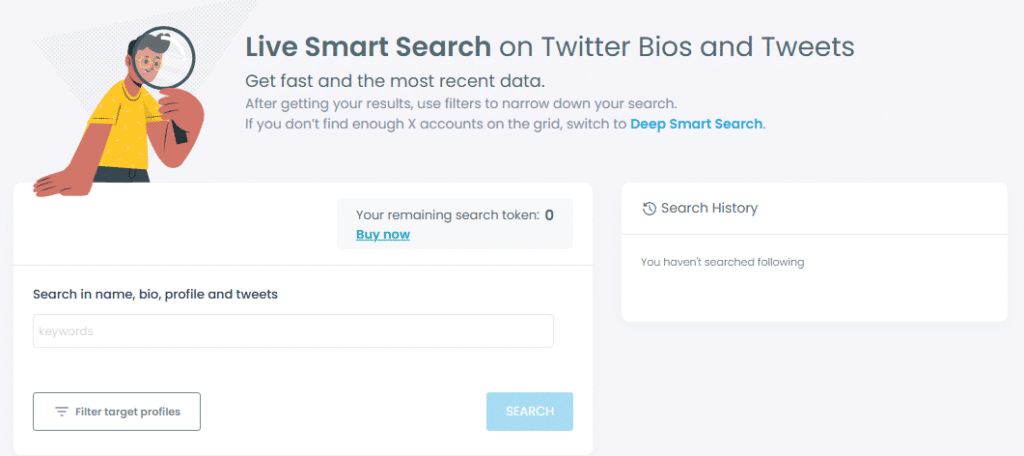Viewport: 1024px width, 456px height.
Task: Click the magnifying glass in the illustration
Action: 172,60
